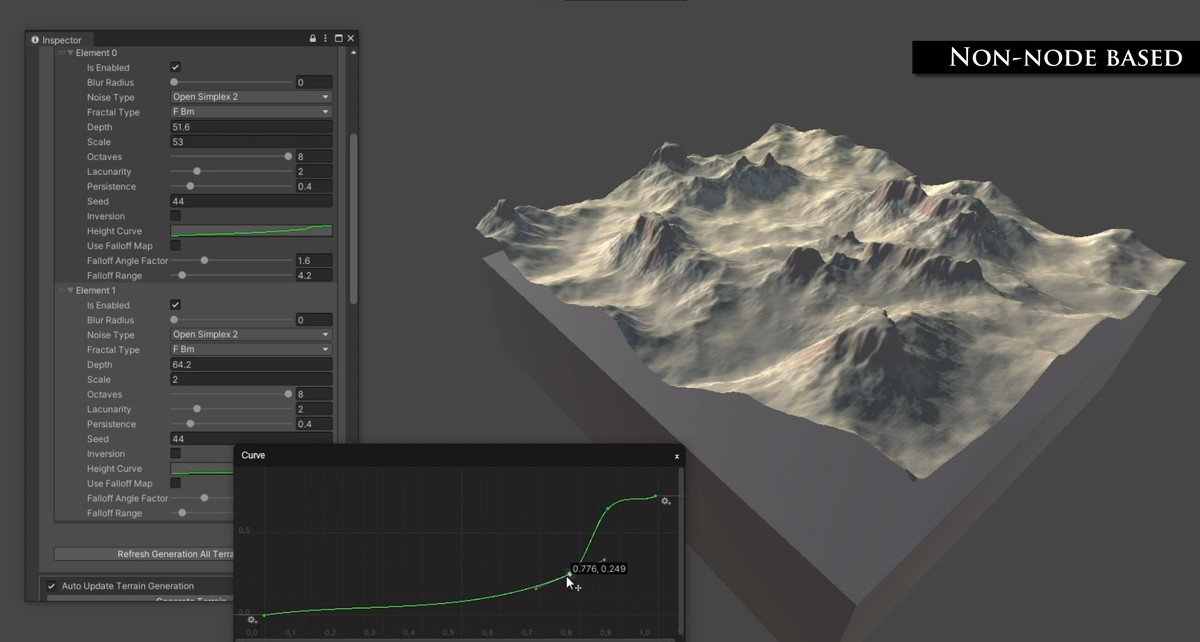Click the Inspector maximize panel icon
The height and width of the screenshot is (642, 1200).
coord(338,39)
